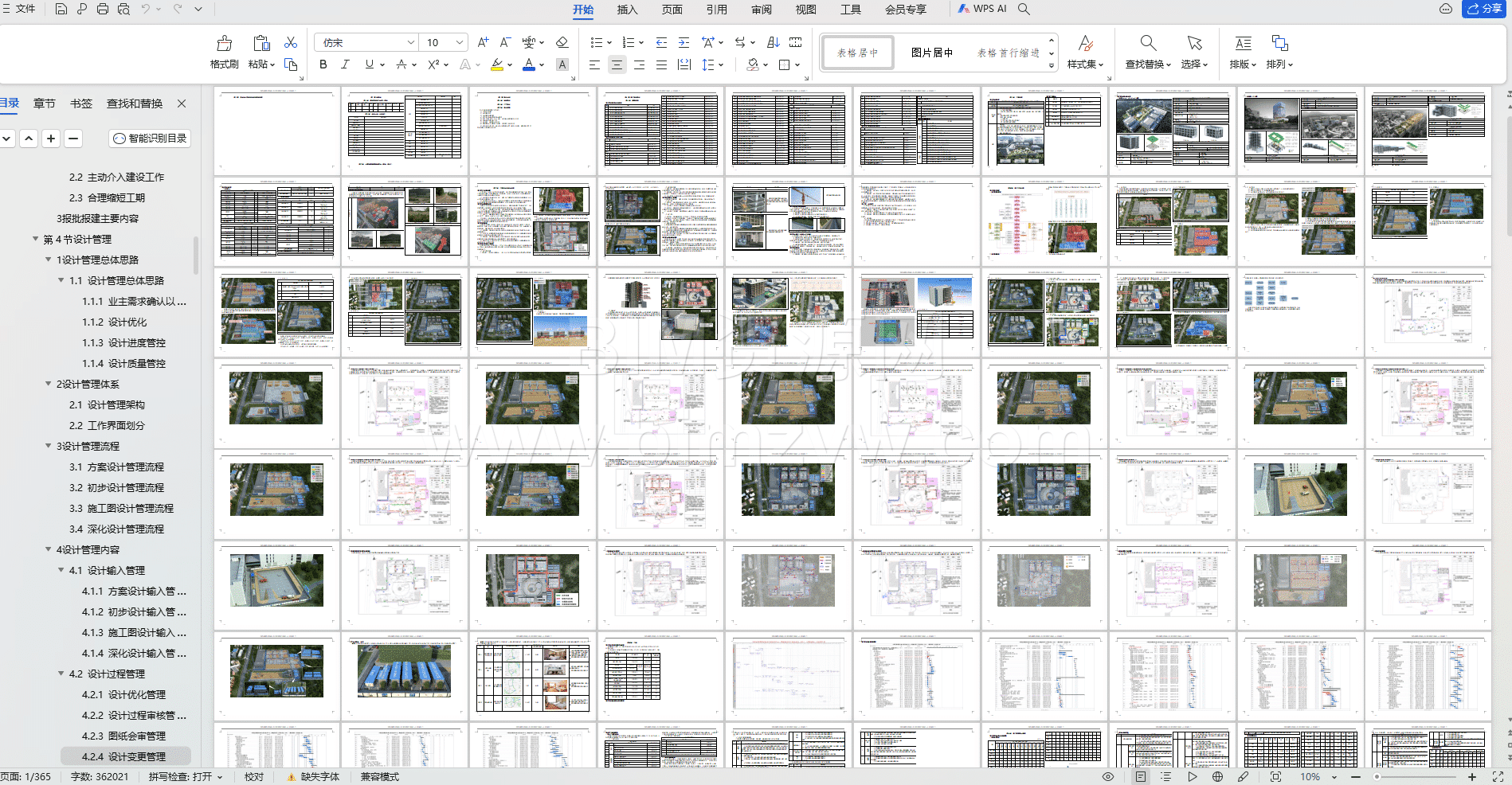Collapse the 2设计管理体系 outline node
The image size is (1512, 785).
(x=49, y=384)
